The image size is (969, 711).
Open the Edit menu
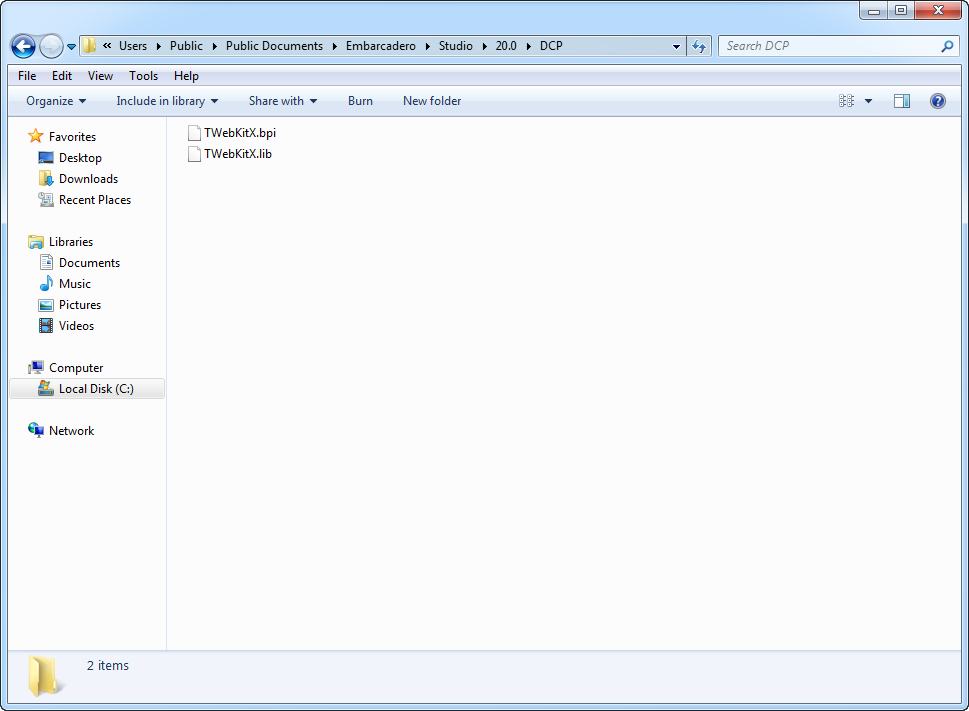click(62, 76)
